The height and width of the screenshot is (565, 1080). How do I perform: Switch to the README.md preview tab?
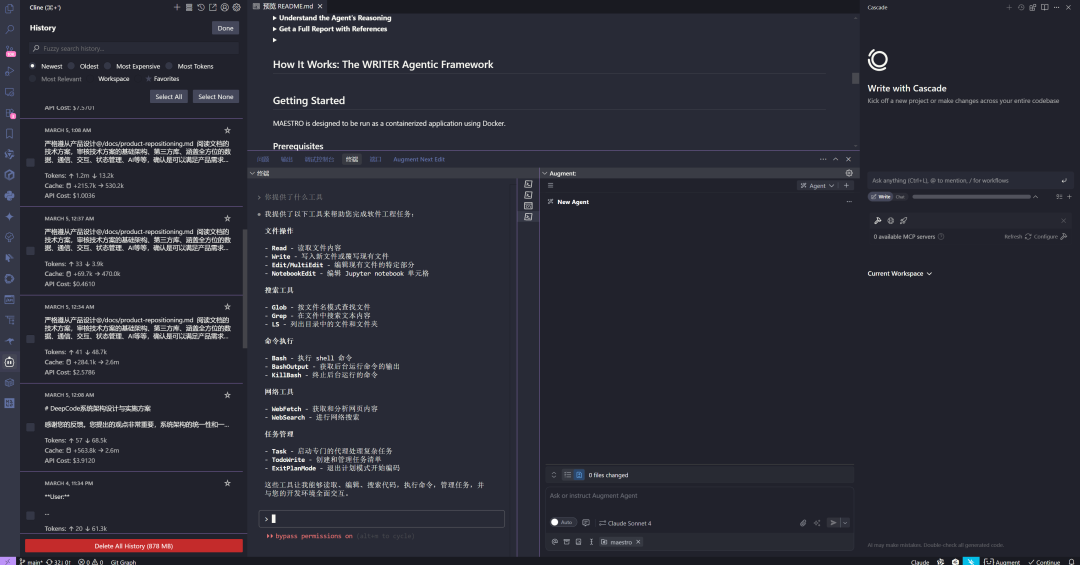click(288, 6)
